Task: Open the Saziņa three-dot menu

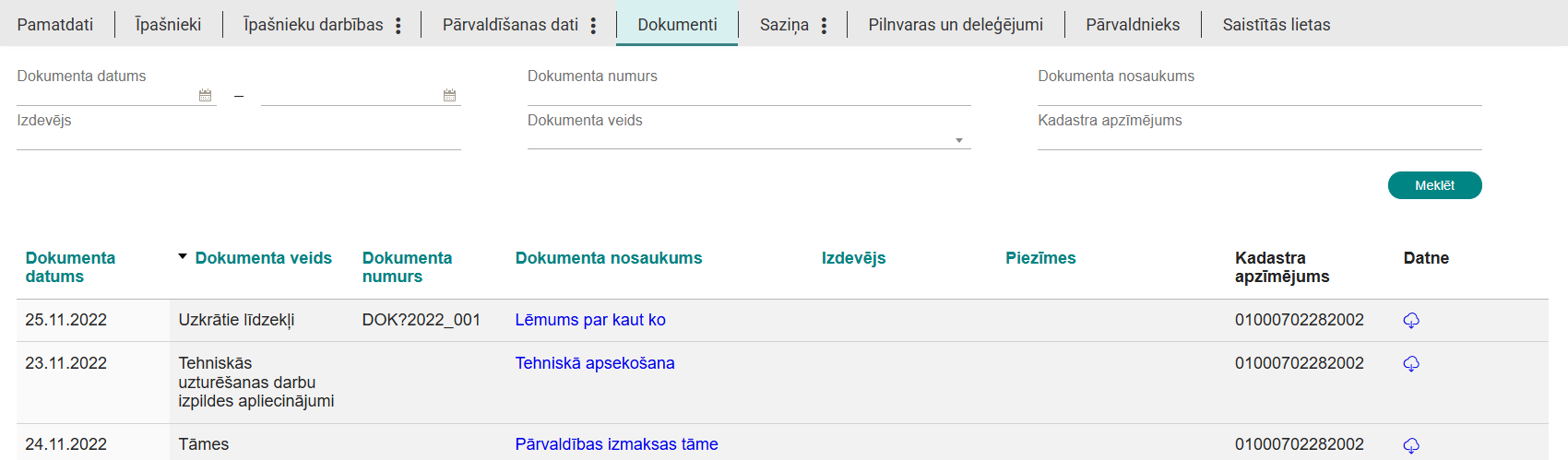Action: [x=824, y=26]
